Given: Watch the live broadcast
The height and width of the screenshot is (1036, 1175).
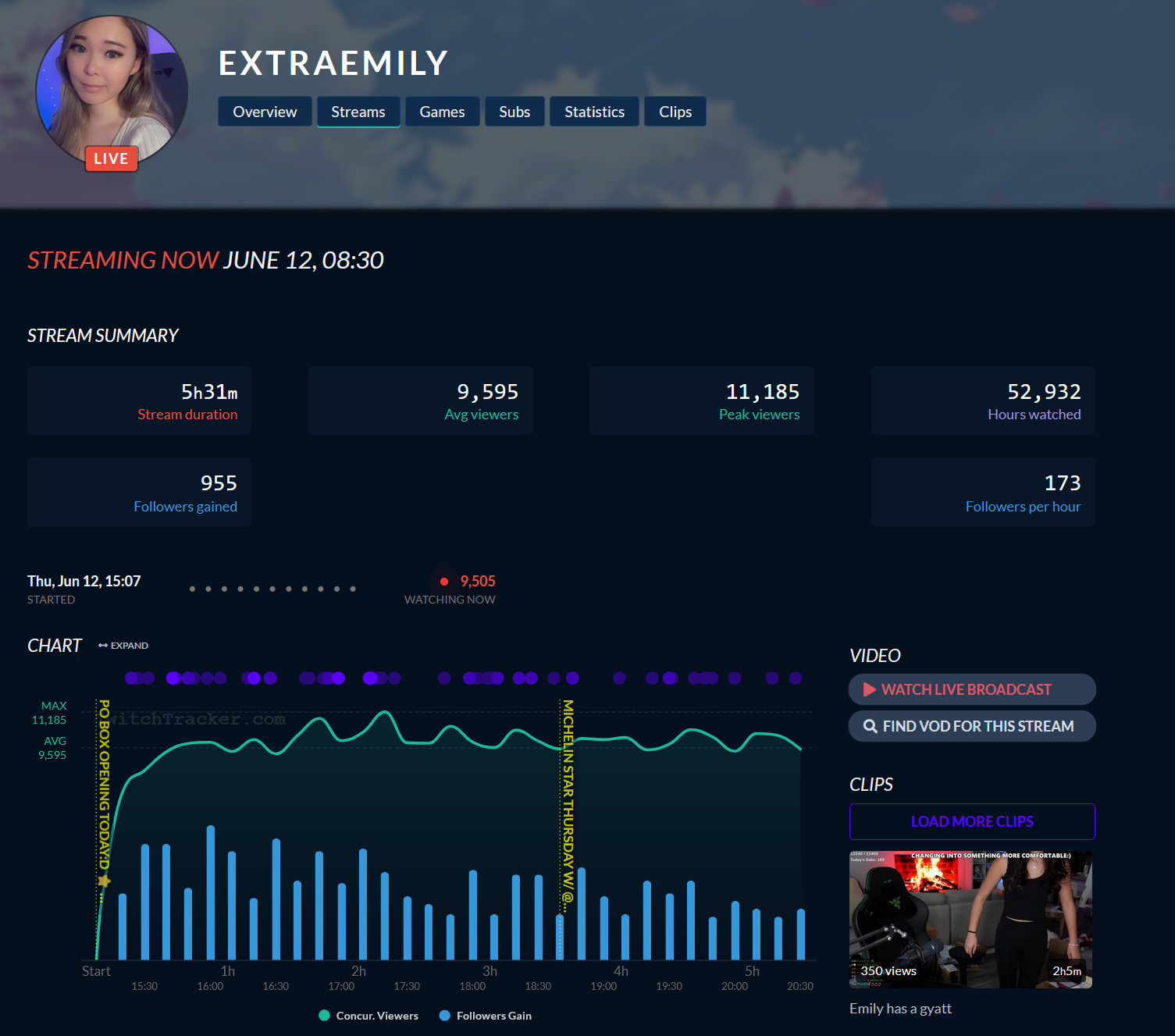Looking at the screenshot, I should coord(972,689).
